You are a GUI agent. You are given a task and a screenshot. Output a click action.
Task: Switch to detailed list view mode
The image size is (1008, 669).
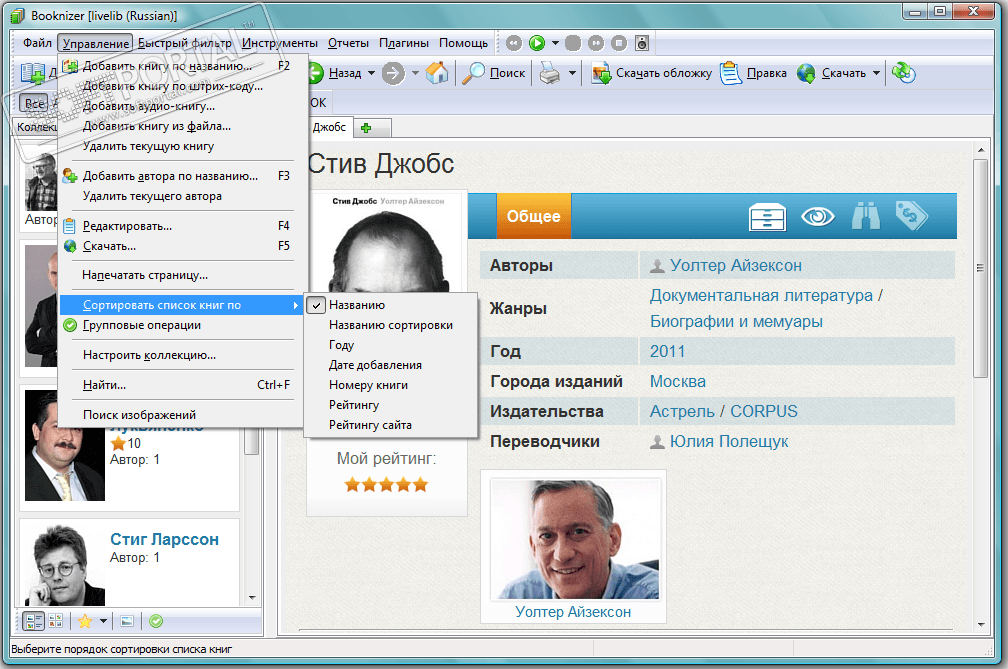[x=33, y=621]
